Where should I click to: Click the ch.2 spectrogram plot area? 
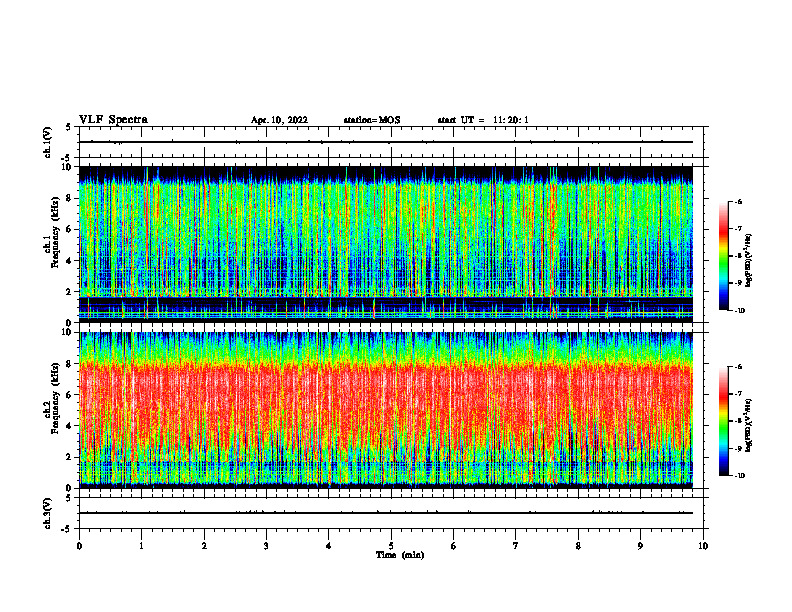pyautogui.click(x=386, y=410)
